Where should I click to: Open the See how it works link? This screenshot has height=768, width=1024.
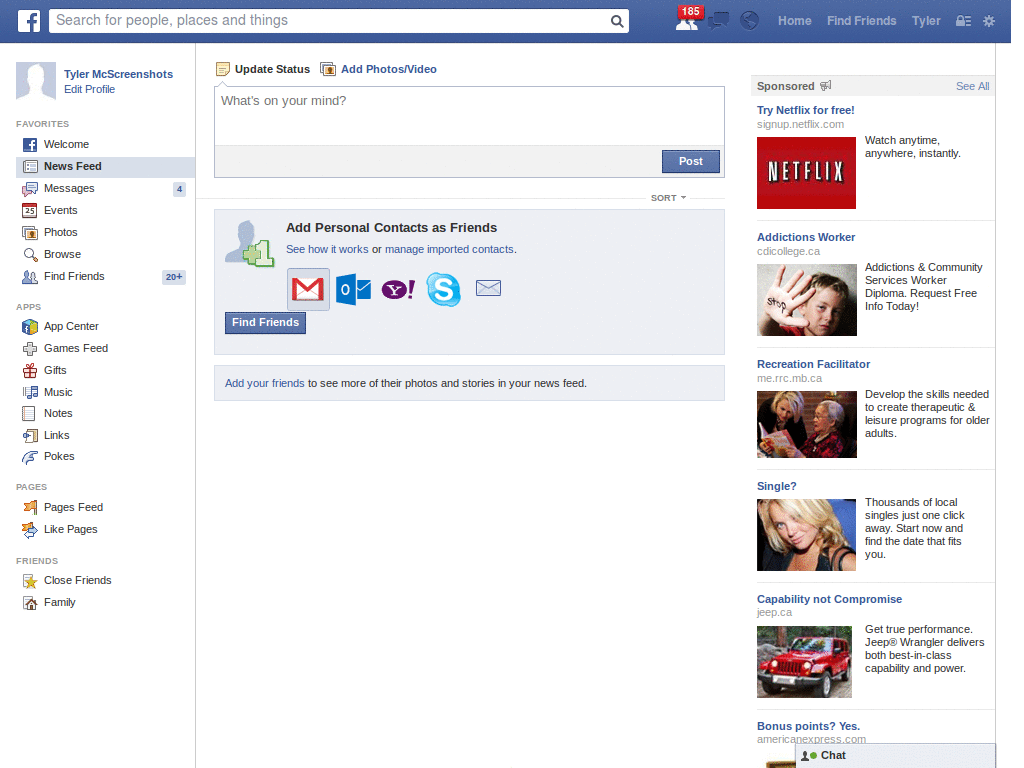(x=327, y=249)
